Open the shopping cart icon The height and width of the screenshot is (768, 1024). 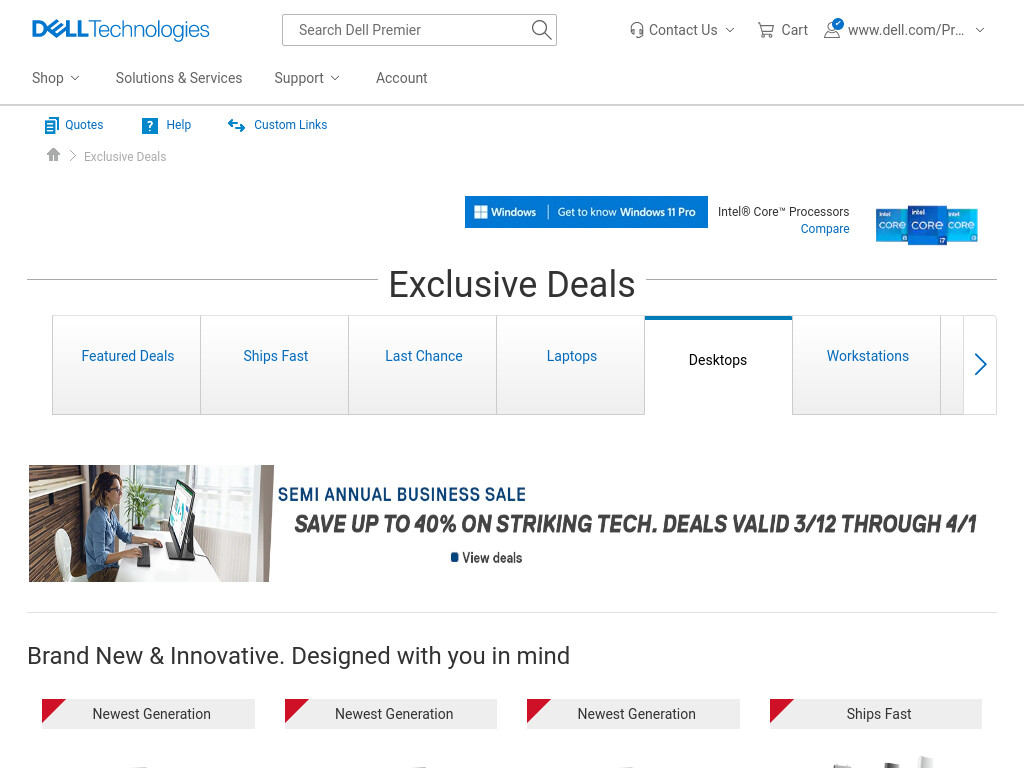click(765, 30)
